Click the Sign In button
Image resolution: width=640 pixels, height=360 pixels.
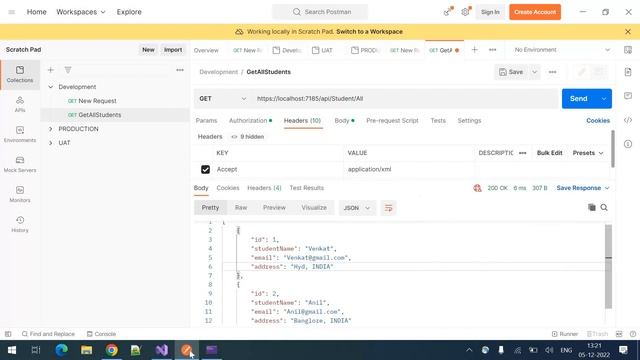490,12
